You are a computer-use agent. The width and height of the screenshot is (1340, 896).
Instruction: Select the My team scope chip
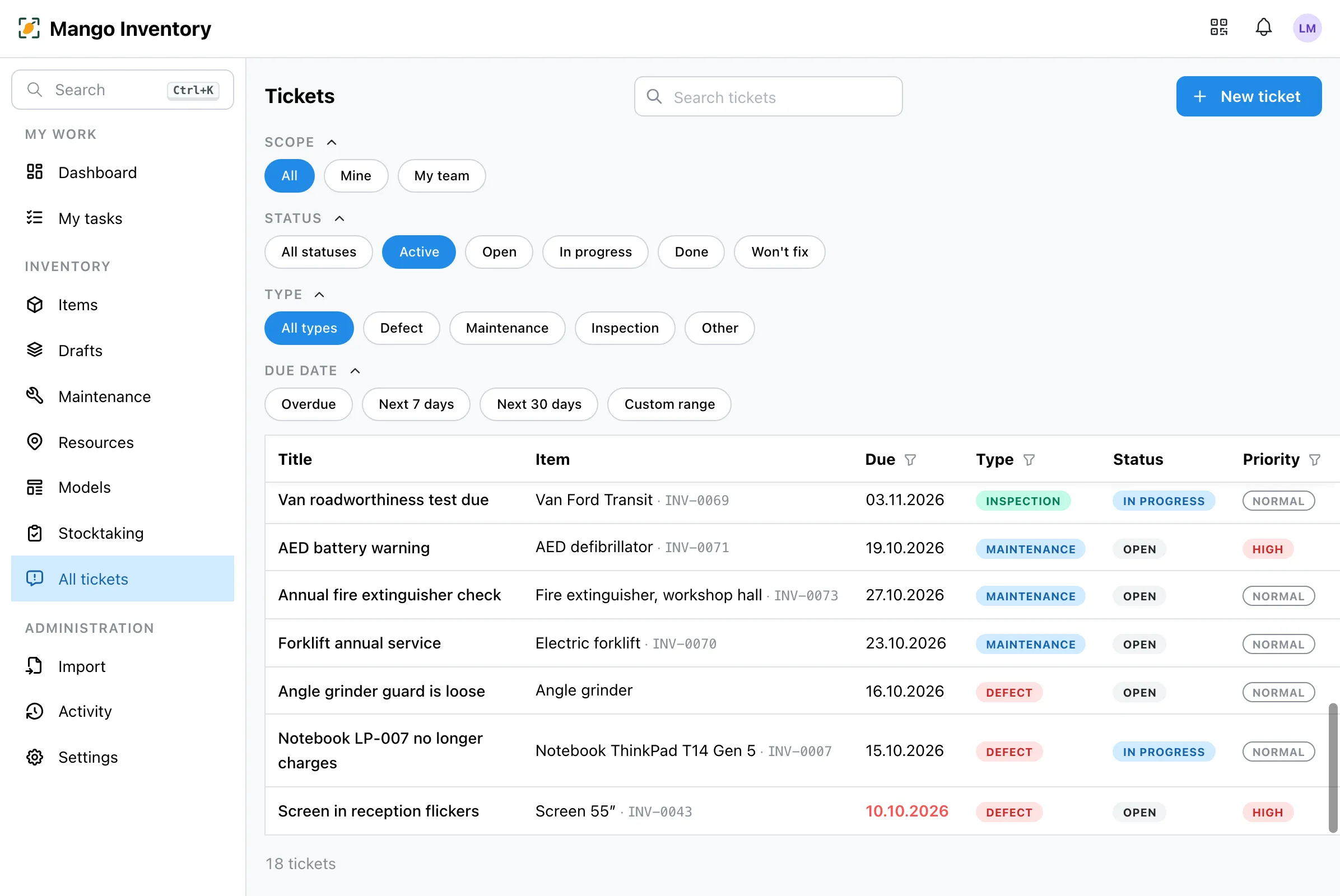441,175
